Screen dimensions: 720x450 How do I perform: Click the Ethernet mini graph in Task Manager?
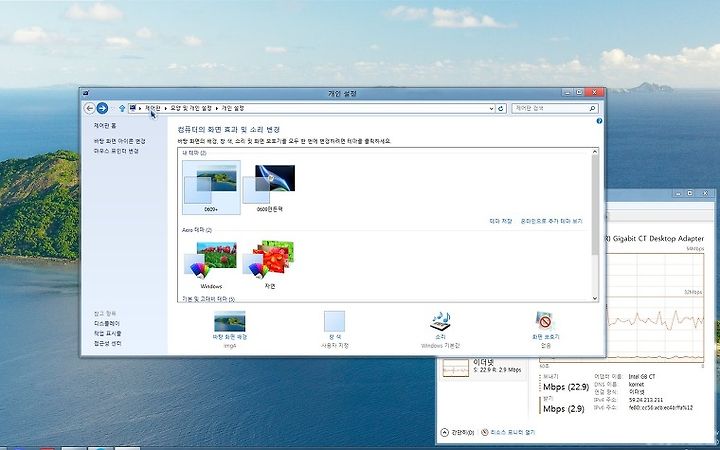tap(456, 368)
